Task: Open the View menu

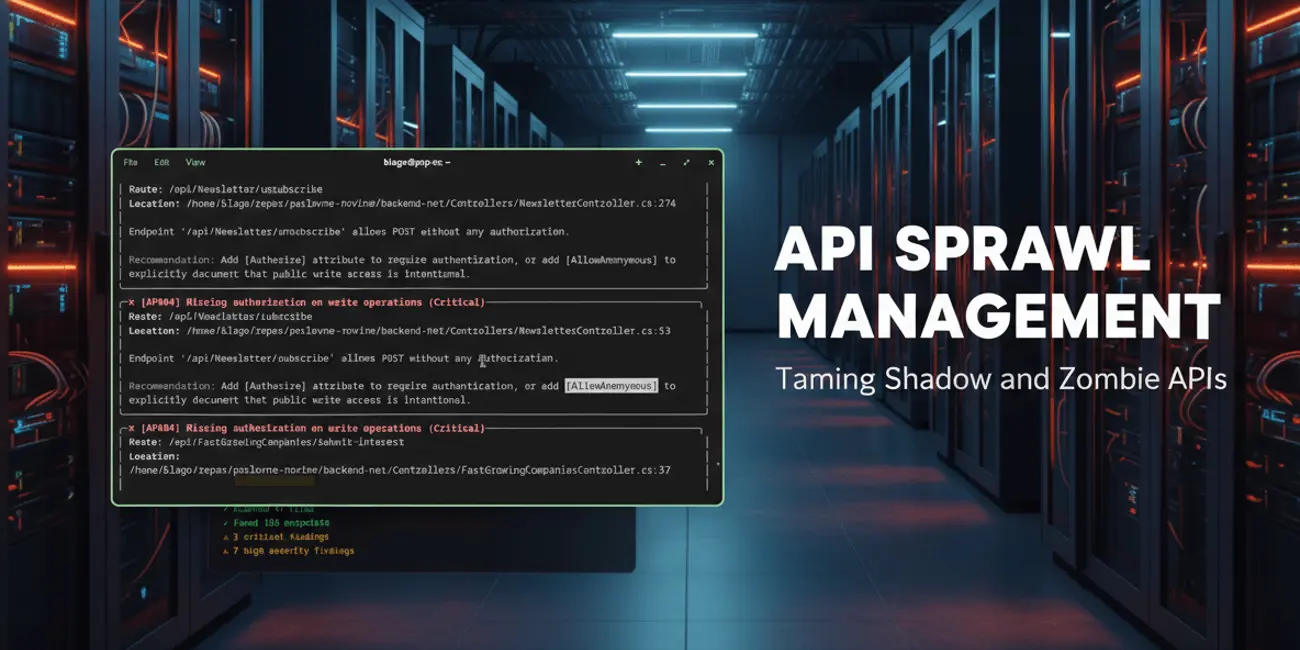Action: [x=196, y=162]
